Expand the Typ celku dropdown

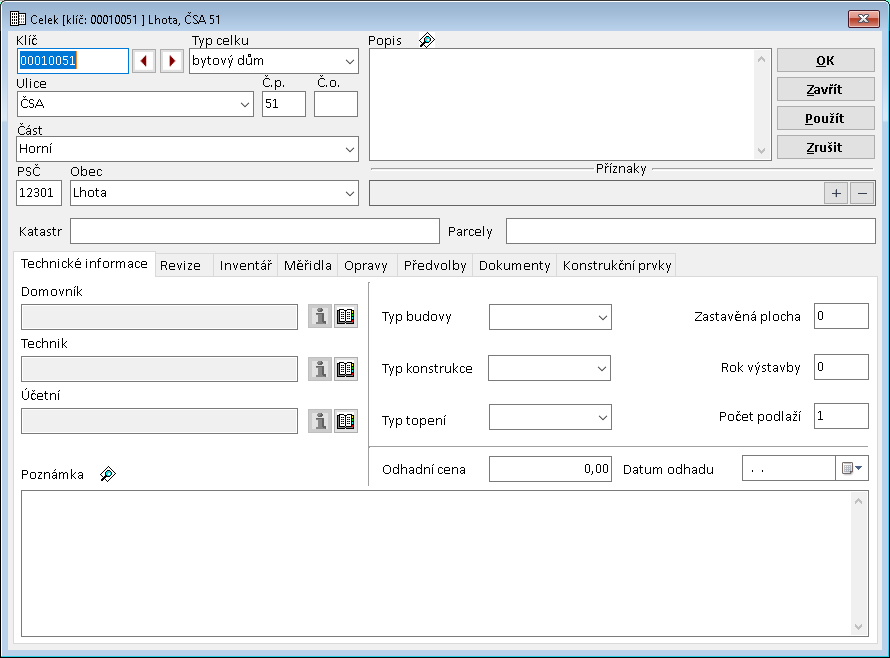click(x=349, y=61)
